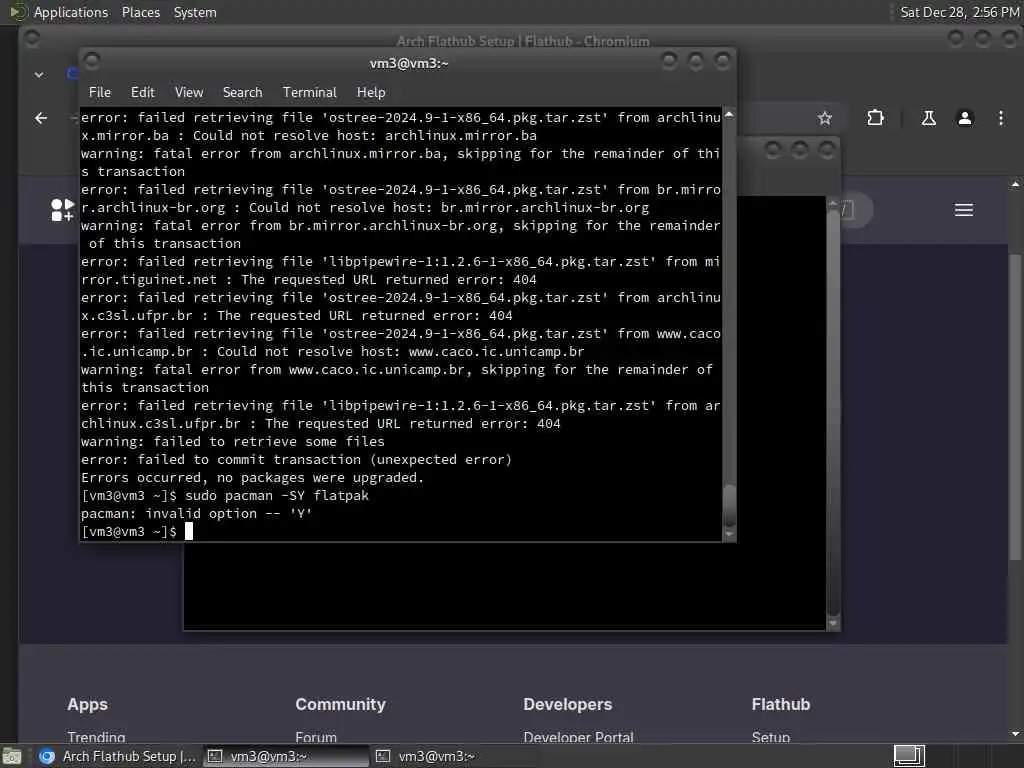Click the Developers footer heading
The width and height of the screenshot is (1024, 768).
(x=568, y=704)
